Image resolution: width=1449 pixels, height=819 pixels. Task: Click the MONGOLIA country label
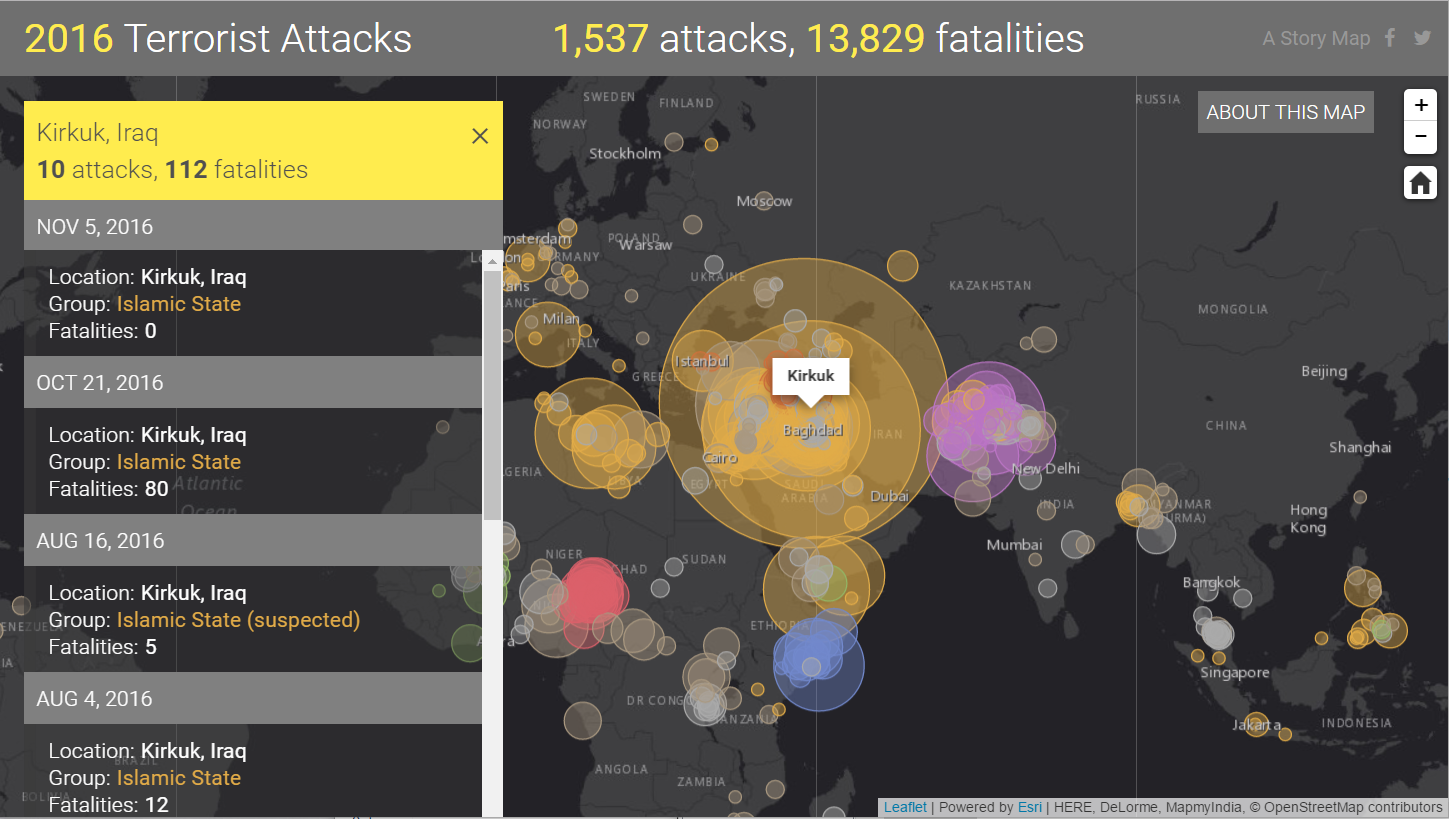[1233, 309]
